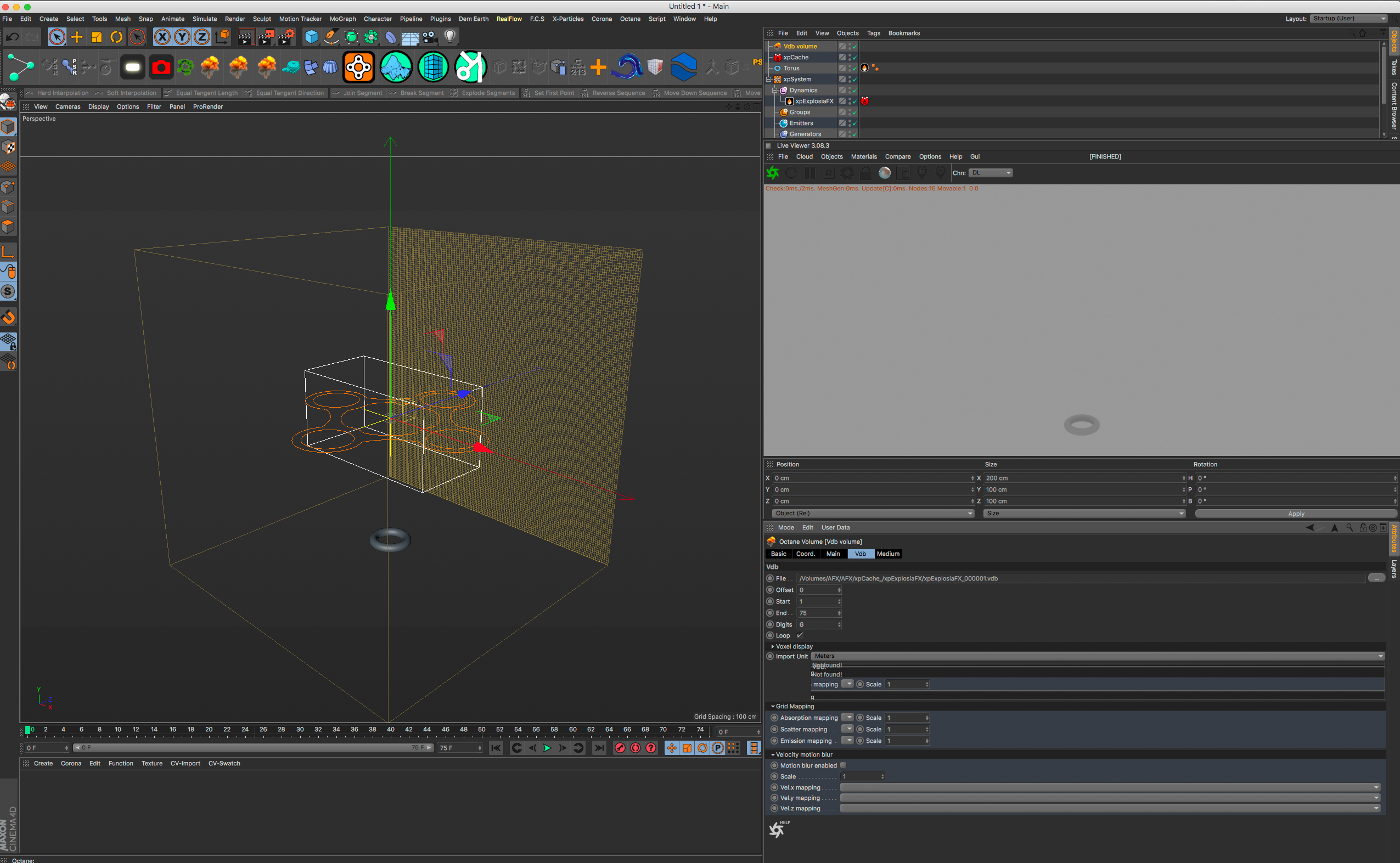Add a Cube primitive object
The image size is (1400, 863).
click(x=311, y=37)
